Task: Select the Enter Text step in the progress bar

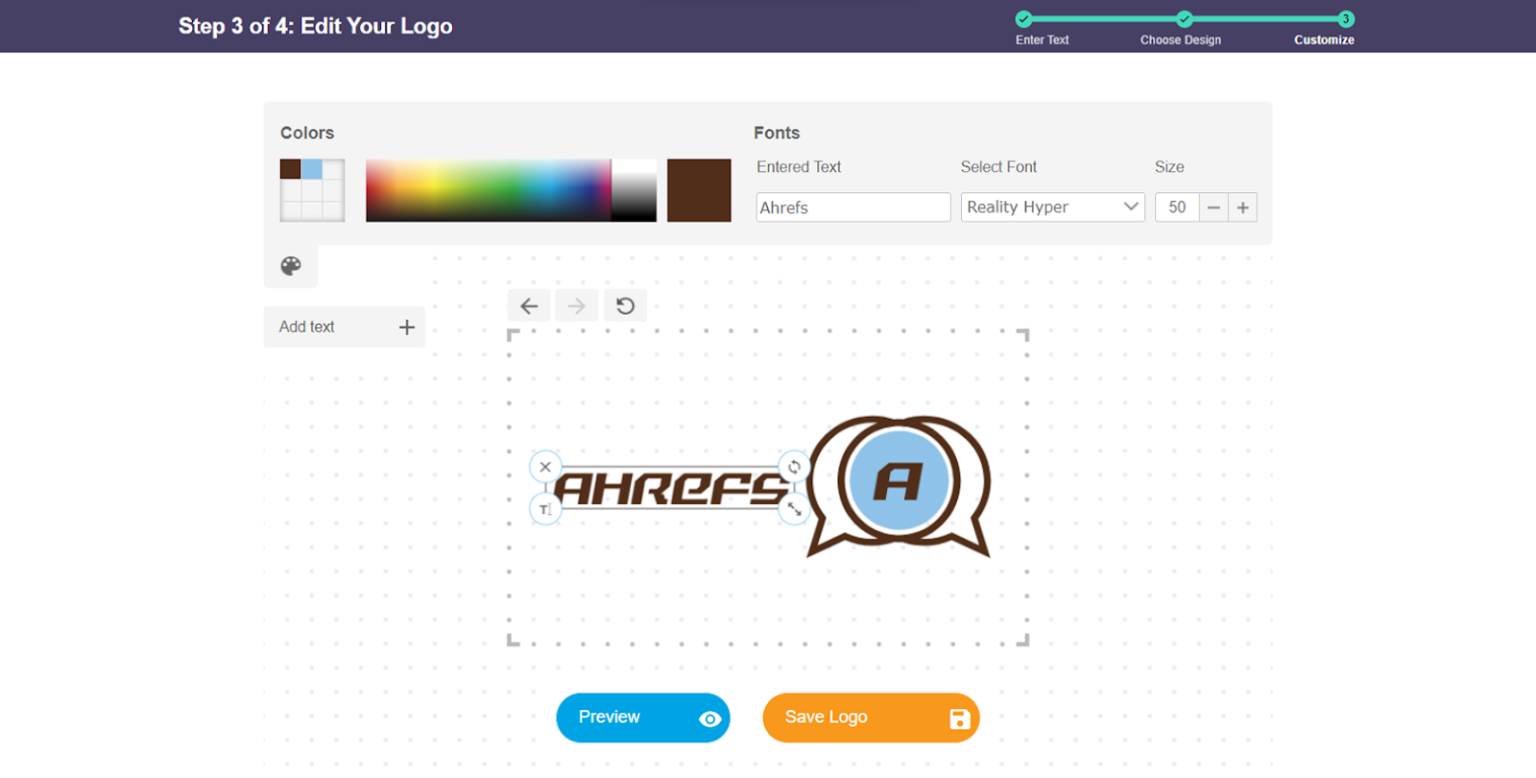Action: pos(1022,18)
